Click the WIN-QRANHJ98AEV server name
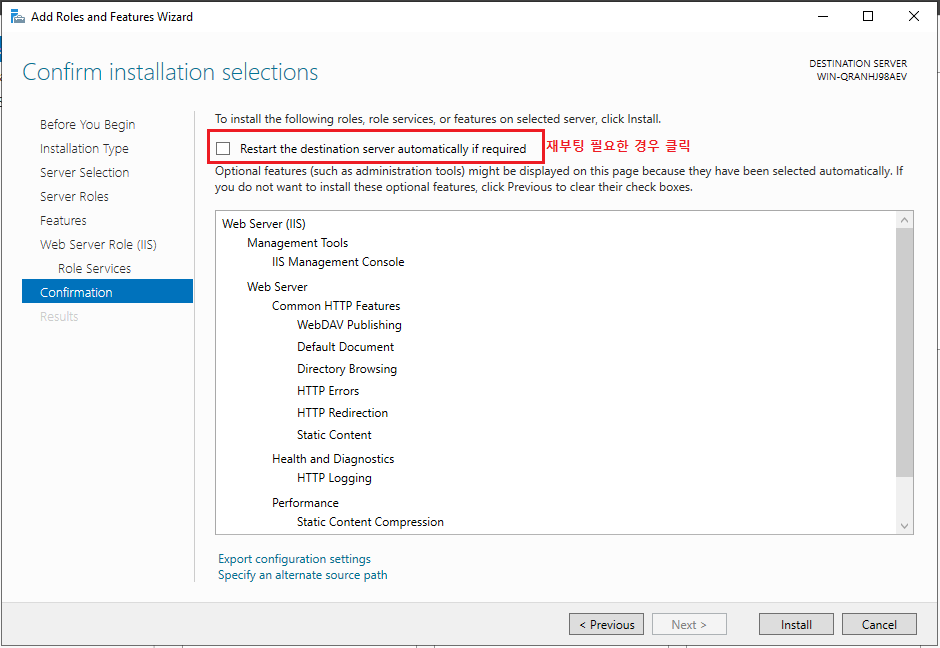 pos(861,77)
